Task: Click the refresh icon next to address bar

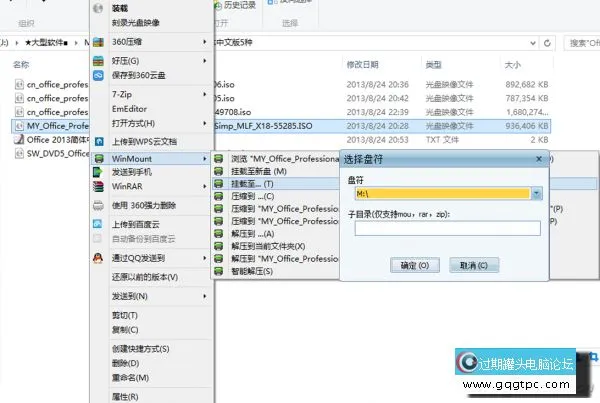Action: (x=547, y=43)
